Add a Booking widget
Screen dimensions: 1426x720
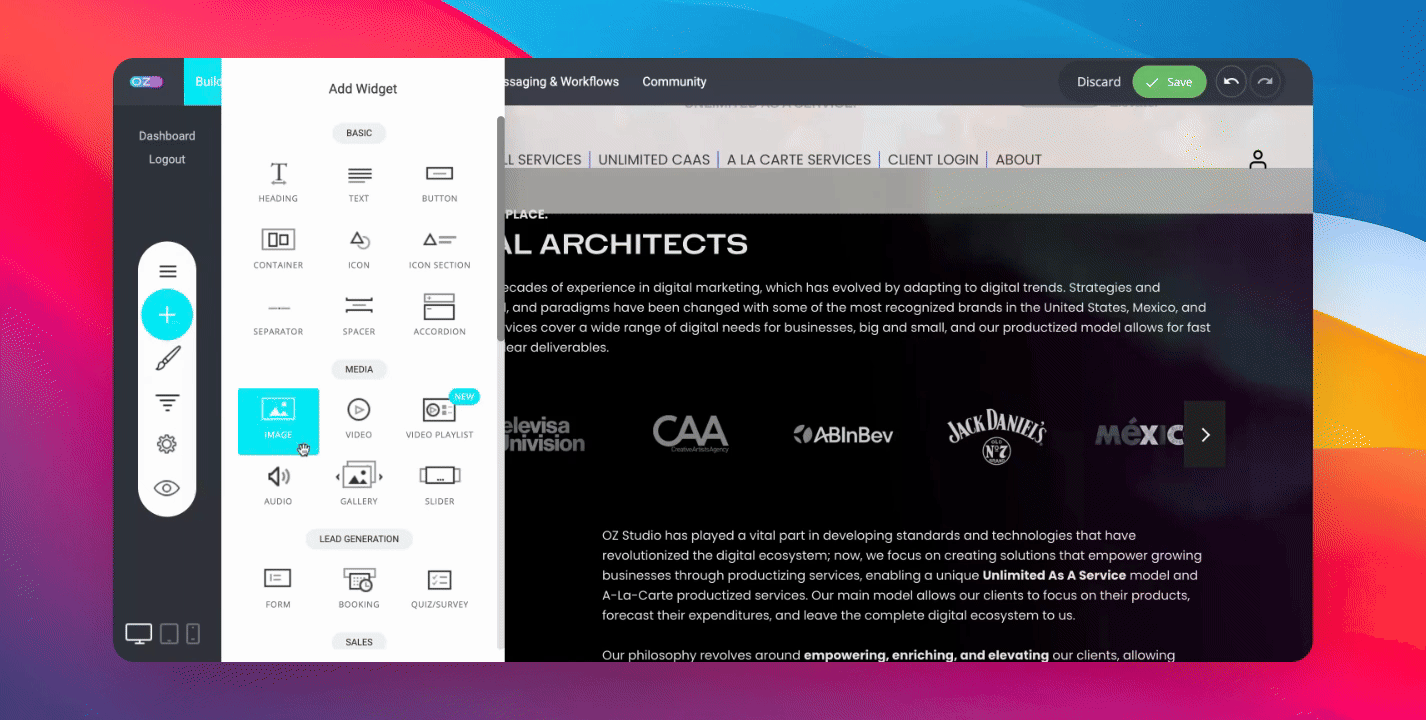tap(359, 588)
